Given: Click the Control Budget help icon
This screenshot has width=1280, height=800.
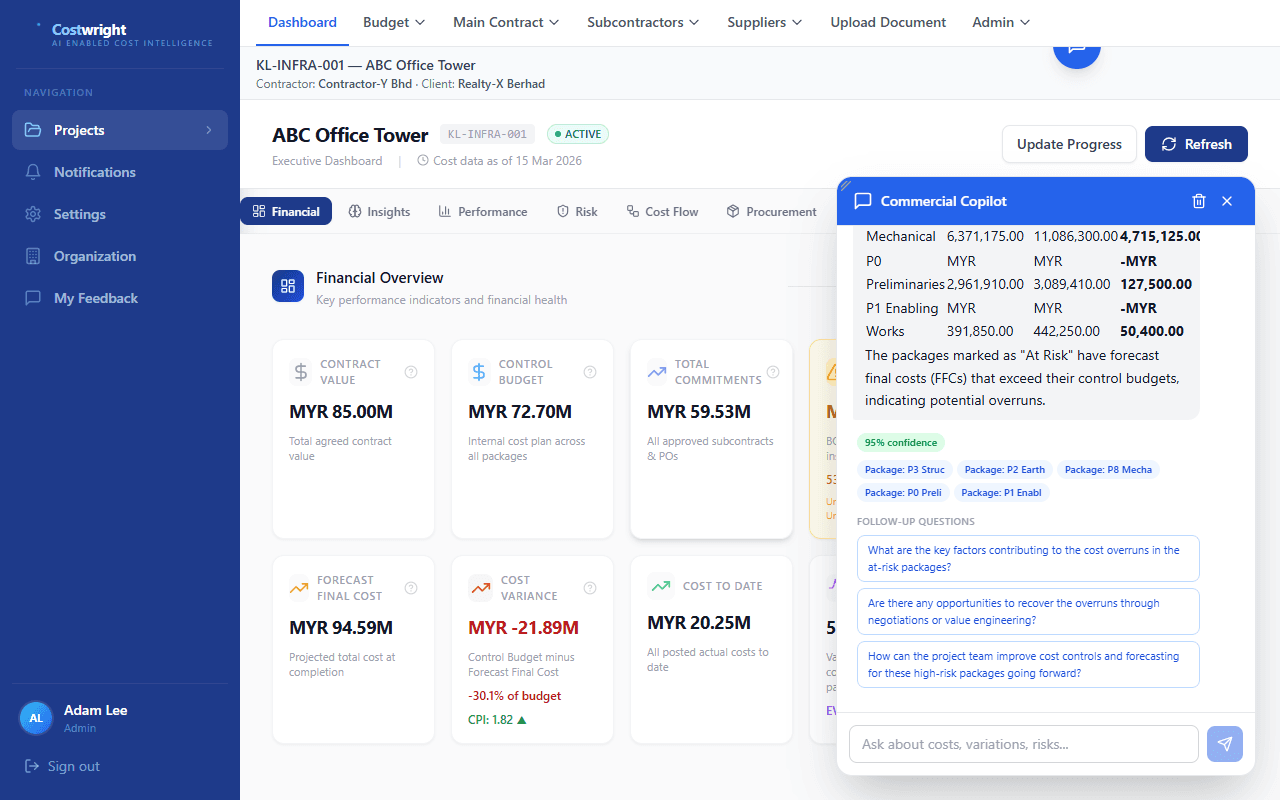Looking at the screenshot, I should (590, 372).
